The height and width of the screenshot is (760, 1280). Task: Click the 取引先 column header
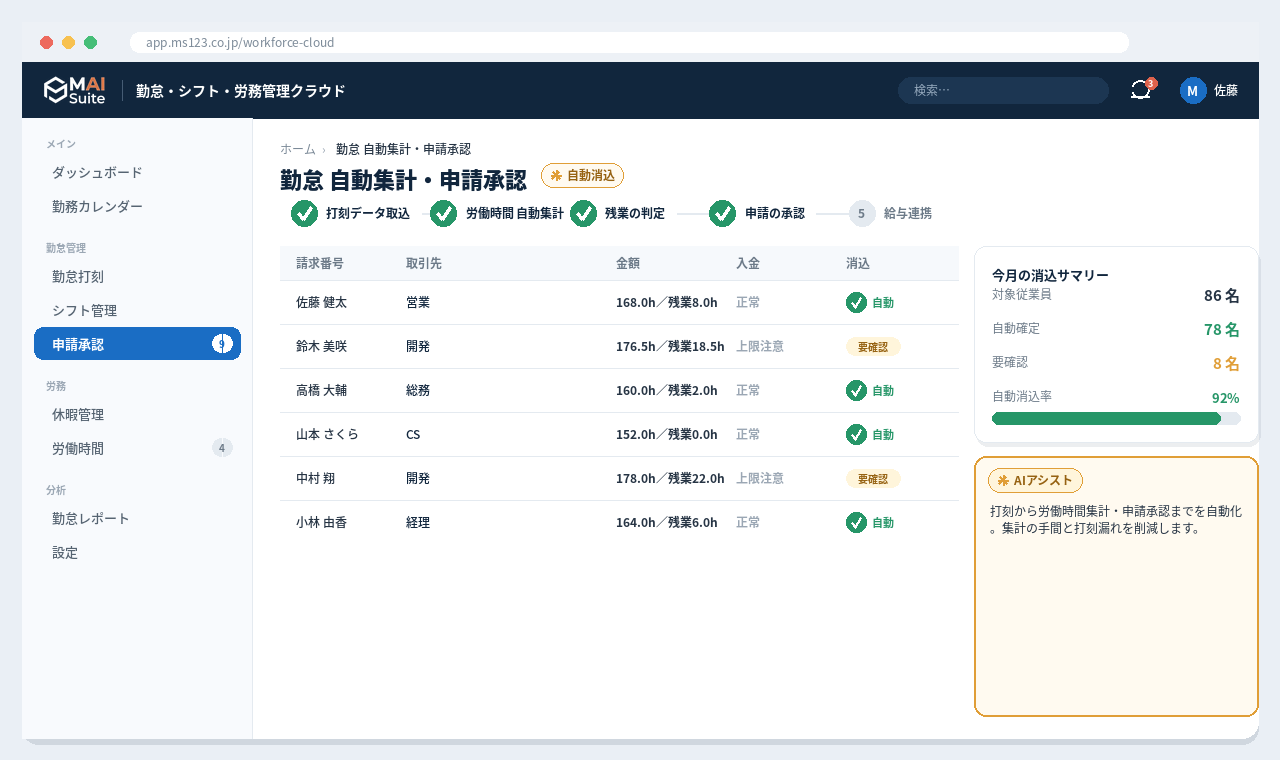coord(424,263)
